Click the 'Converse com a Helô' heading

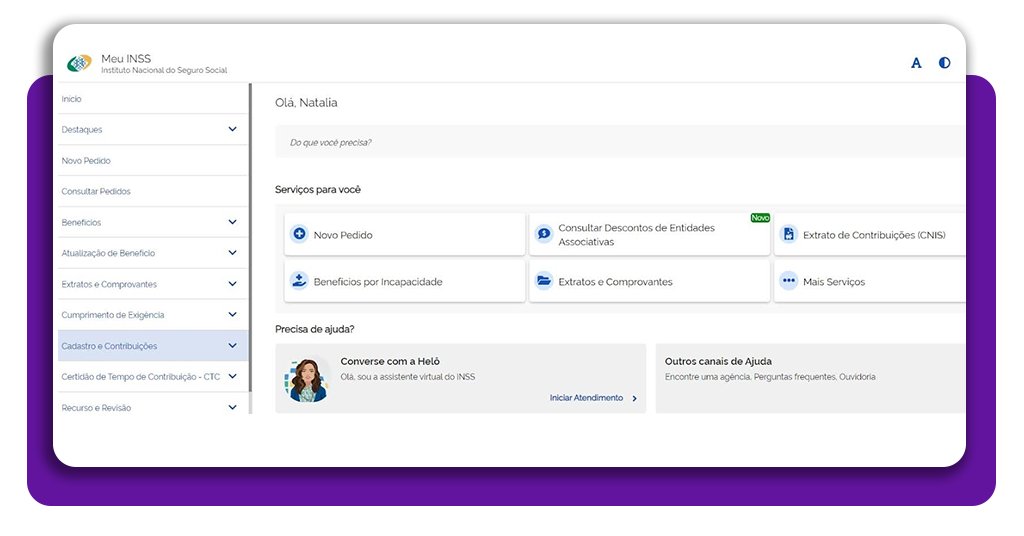390,361
